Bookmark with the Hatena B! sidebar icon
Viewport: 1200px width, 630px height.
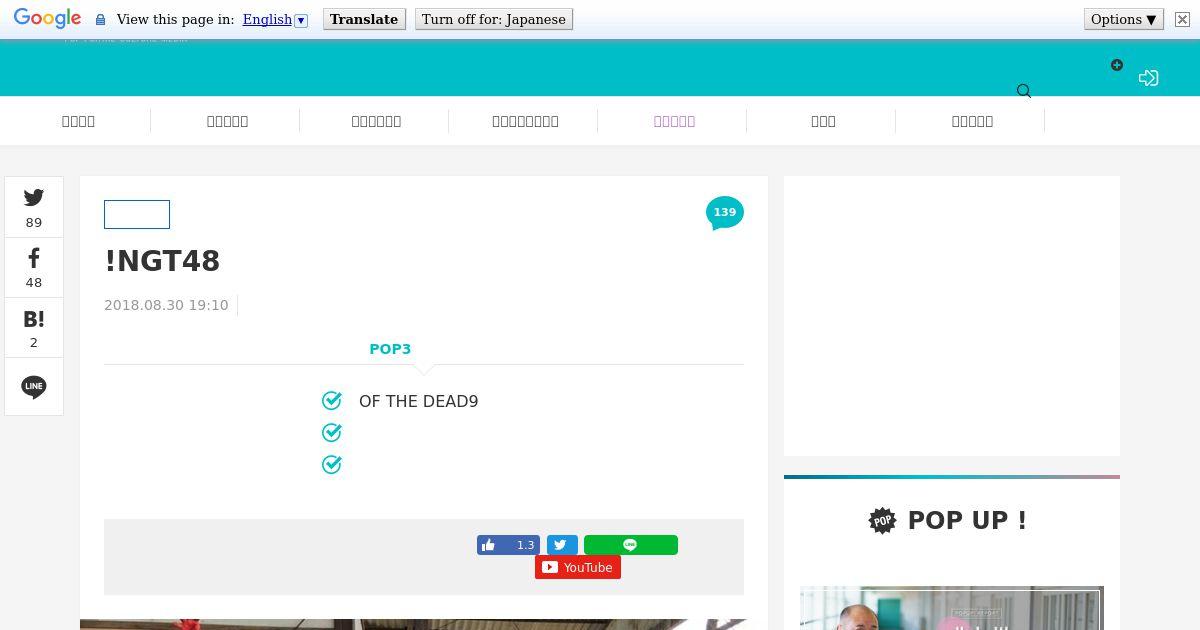click(34, 328)
